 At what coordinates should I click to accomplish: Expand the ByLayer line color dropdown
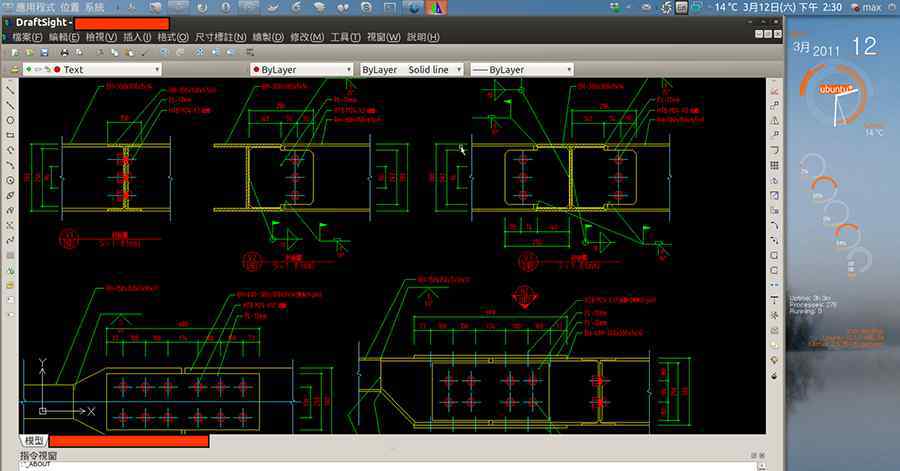[348, 69]
